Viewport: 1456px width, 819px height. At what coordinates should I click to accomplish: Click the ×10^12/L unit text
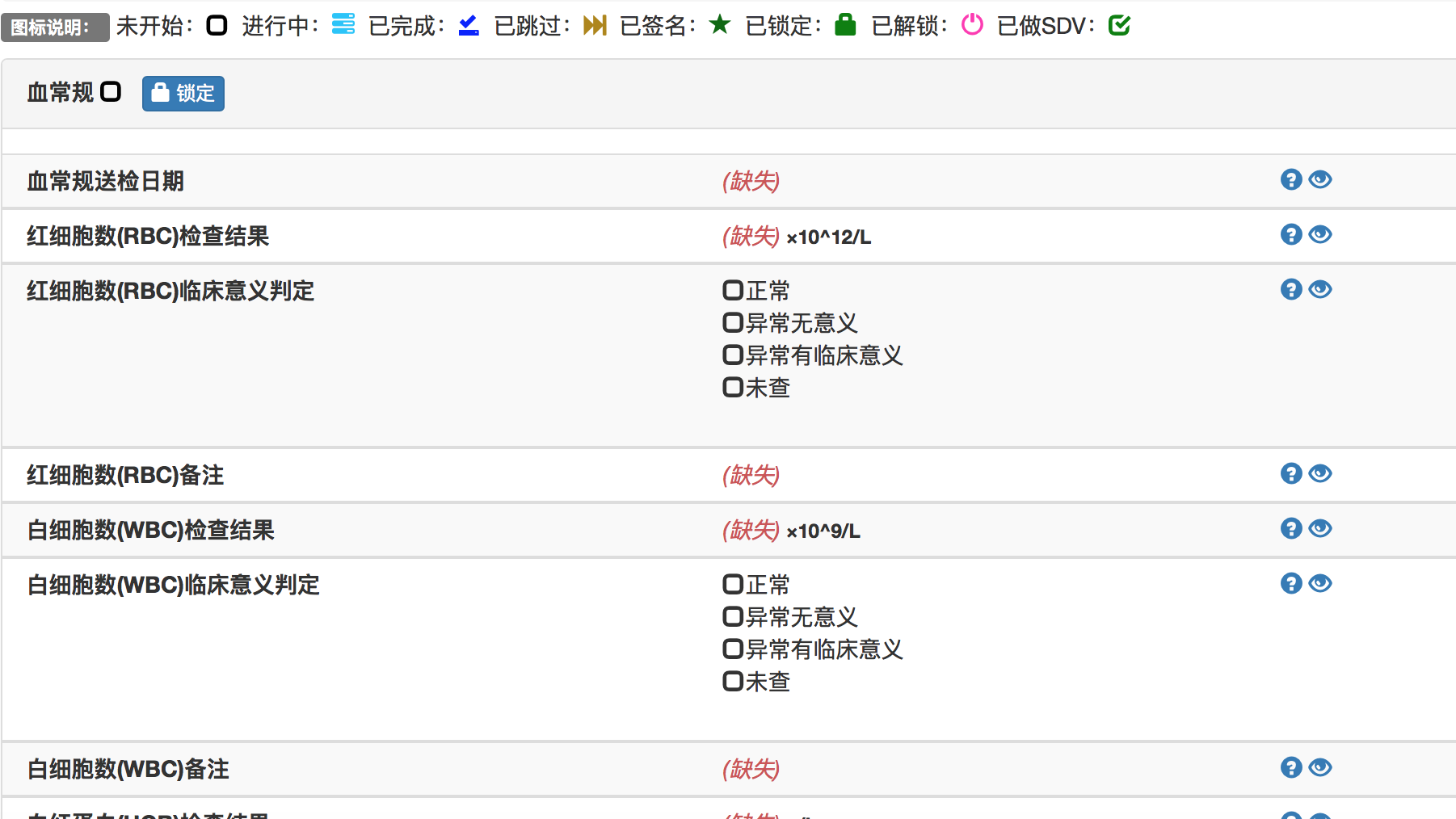click(829, 237)
